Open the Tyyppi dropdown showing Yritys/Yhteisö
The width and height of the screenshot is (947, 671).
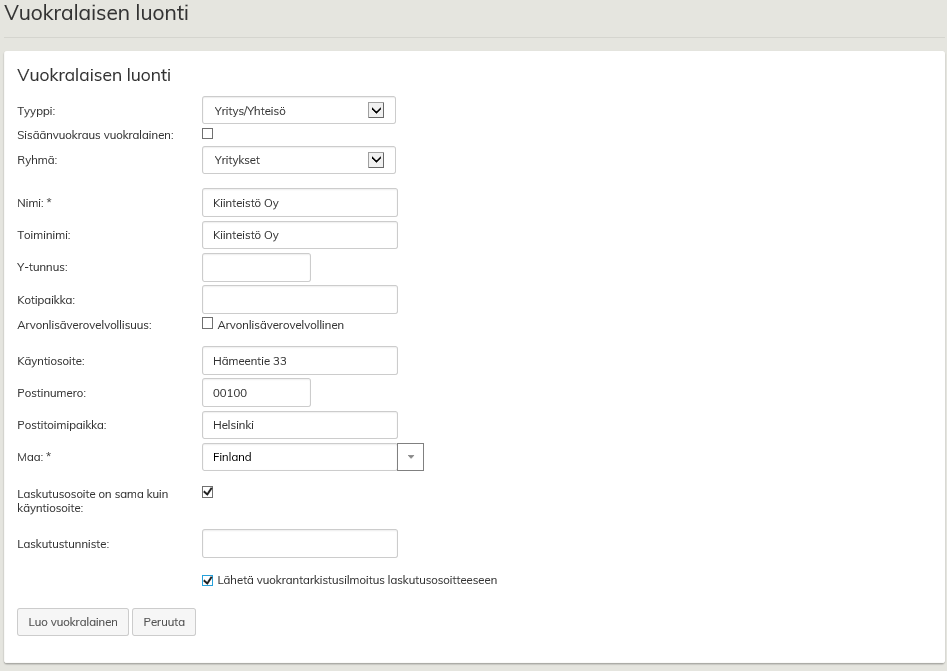pos(298,110)
